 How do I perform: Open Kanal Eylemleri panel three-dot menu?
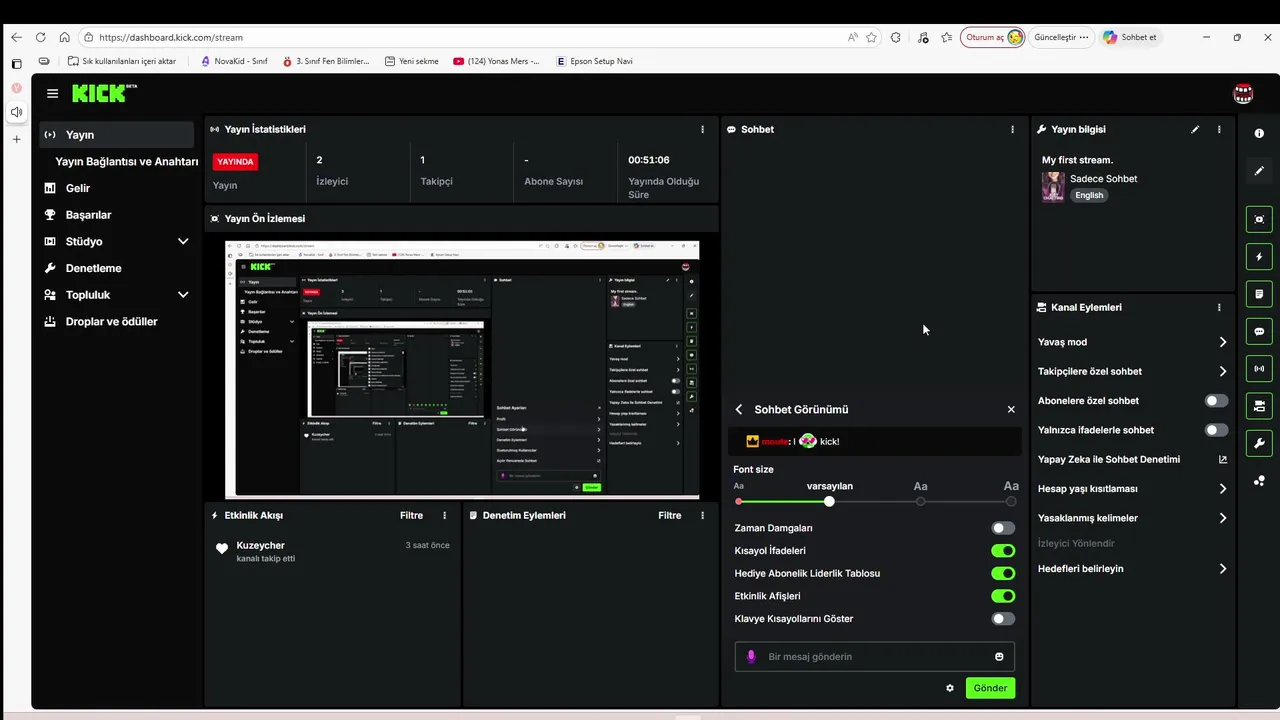pyautogui.click(x=1219, y=307)
